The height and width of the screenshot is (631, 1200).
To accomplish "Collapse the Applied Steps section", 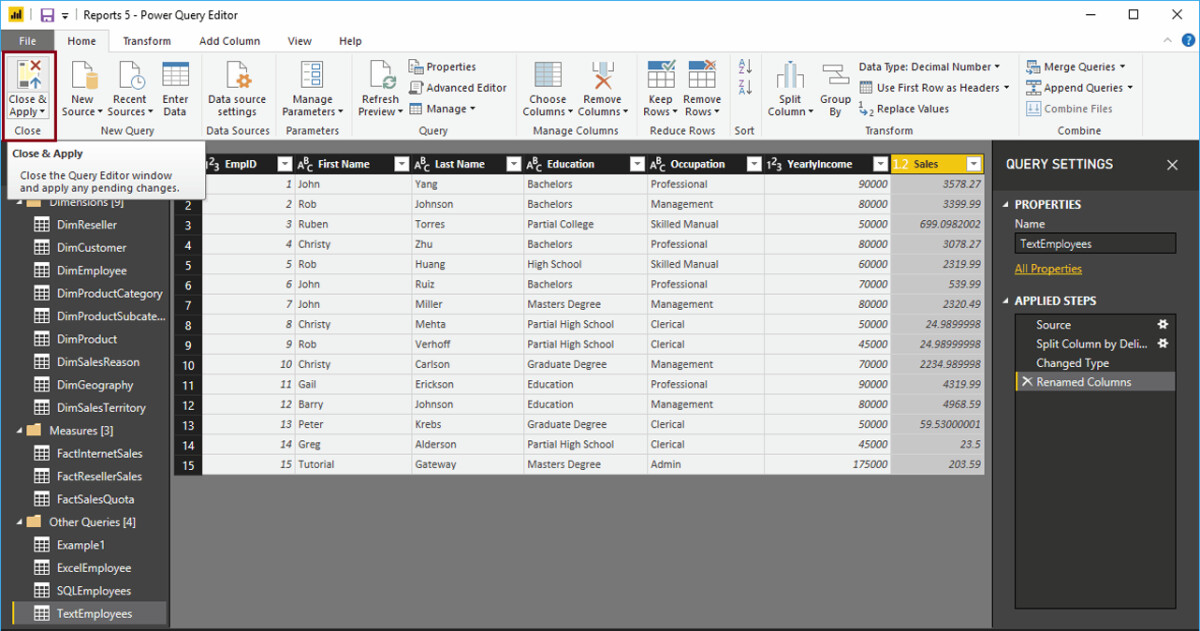I will [x=1007, y=301].
